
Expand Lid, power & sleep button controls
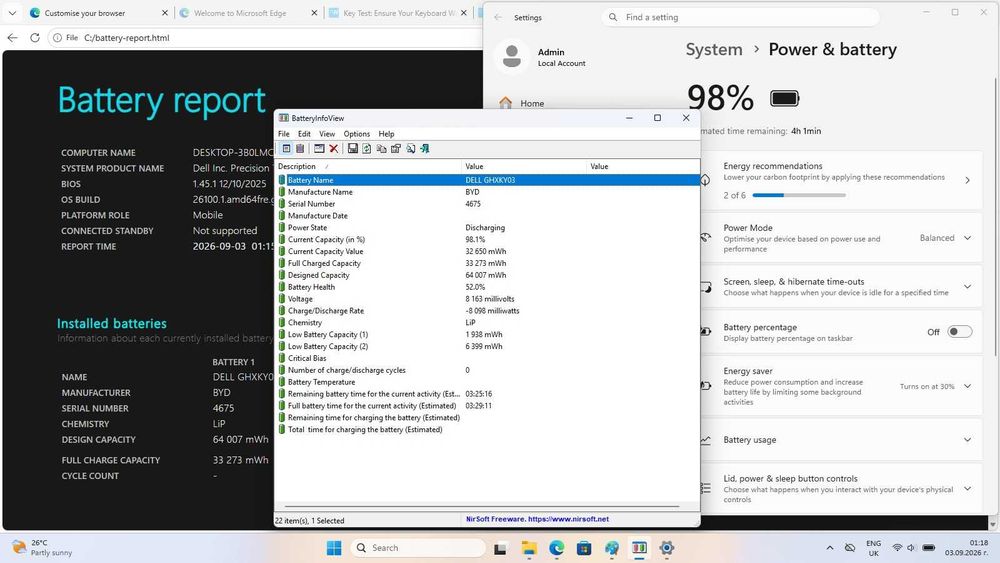[967, 488]
